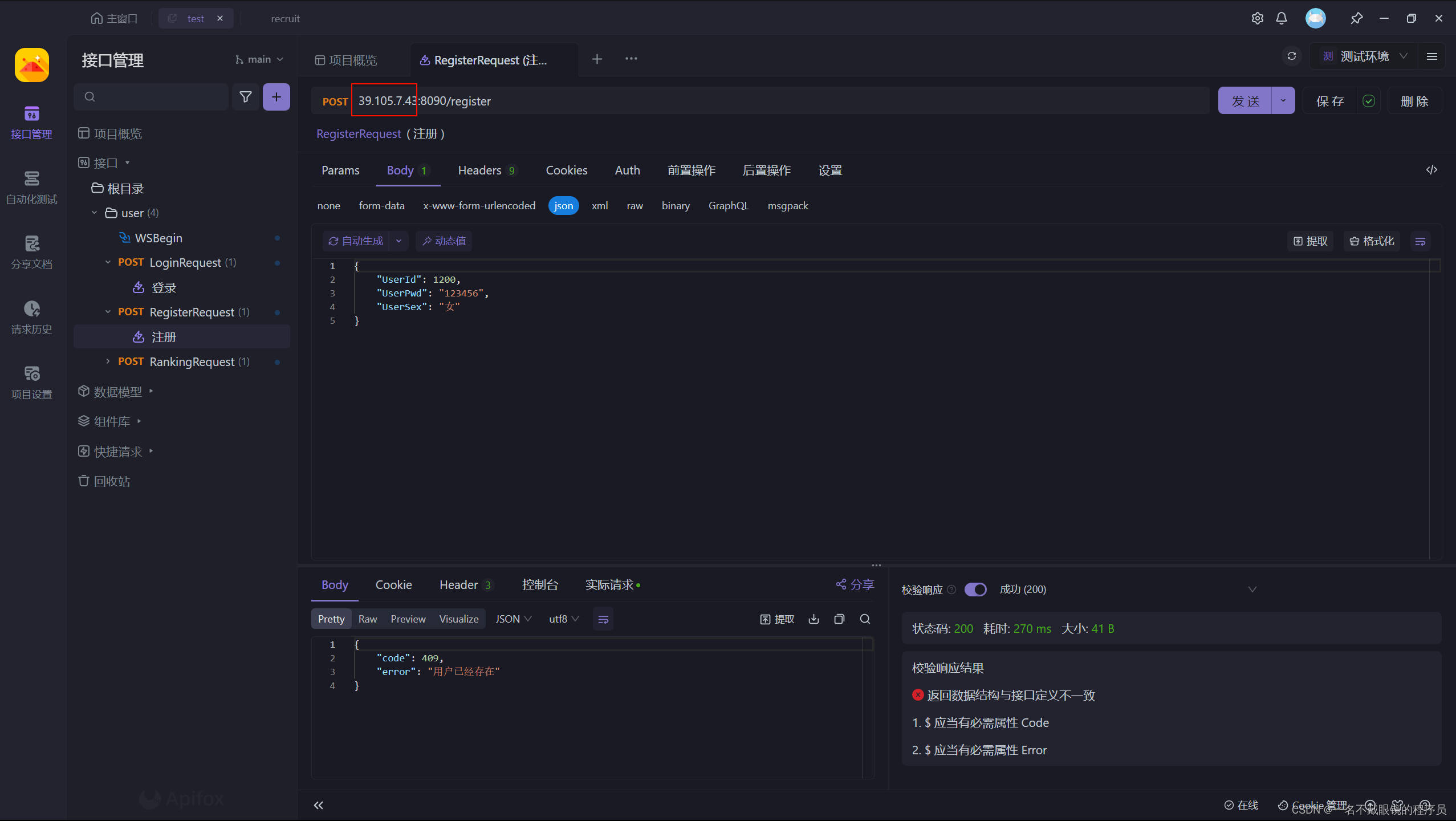The width and height of the screenshot is (1456, 821).
Task: Select the form-data body type
Action: (381, 206)
